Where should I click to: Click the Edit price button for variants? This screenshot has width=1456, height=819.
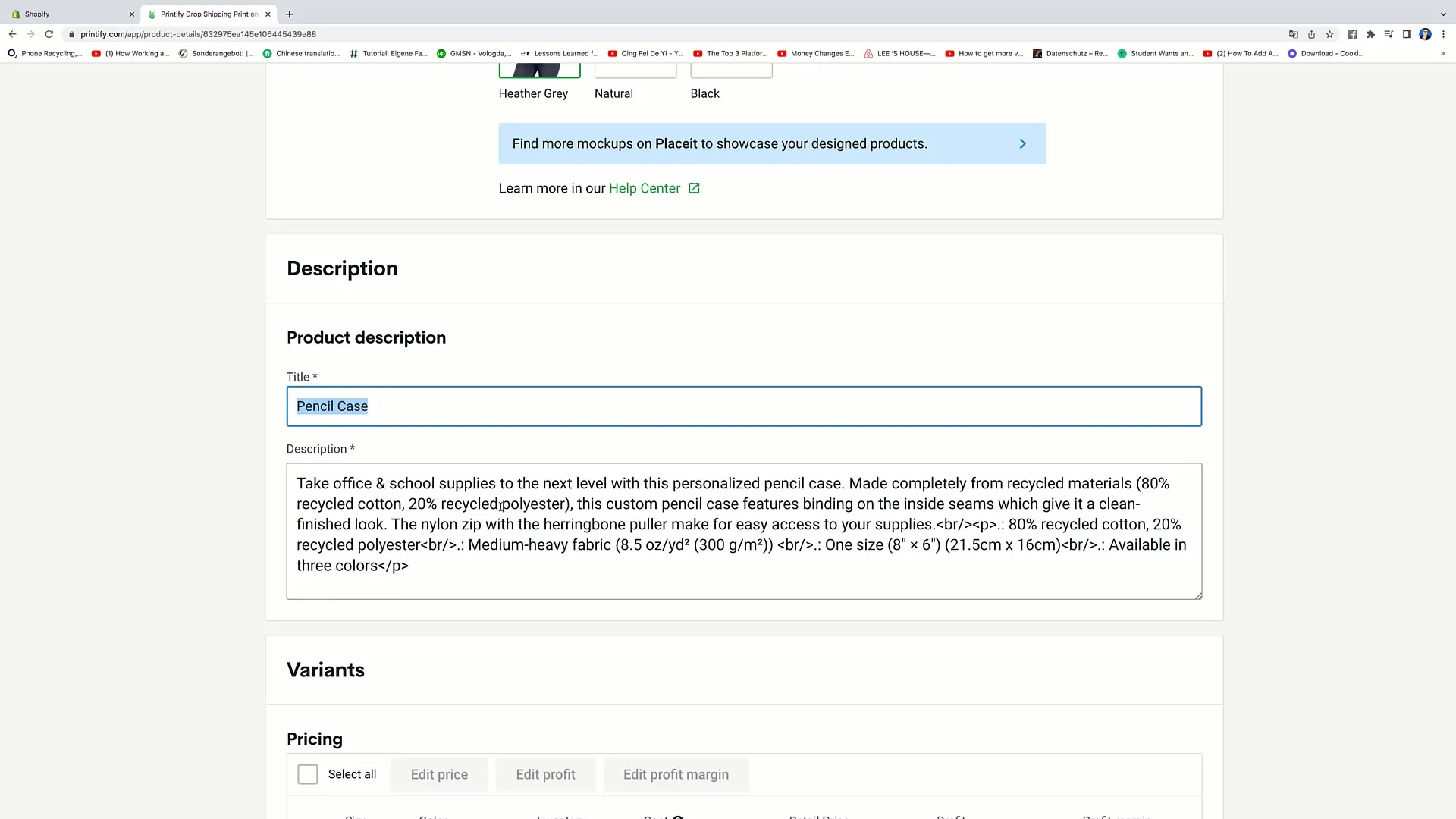[440, 774]
